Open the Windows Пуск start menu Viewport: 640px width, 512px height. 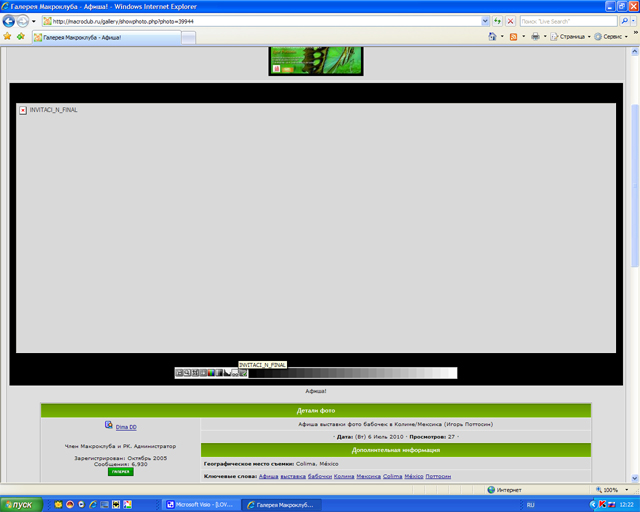click(20, 504)
